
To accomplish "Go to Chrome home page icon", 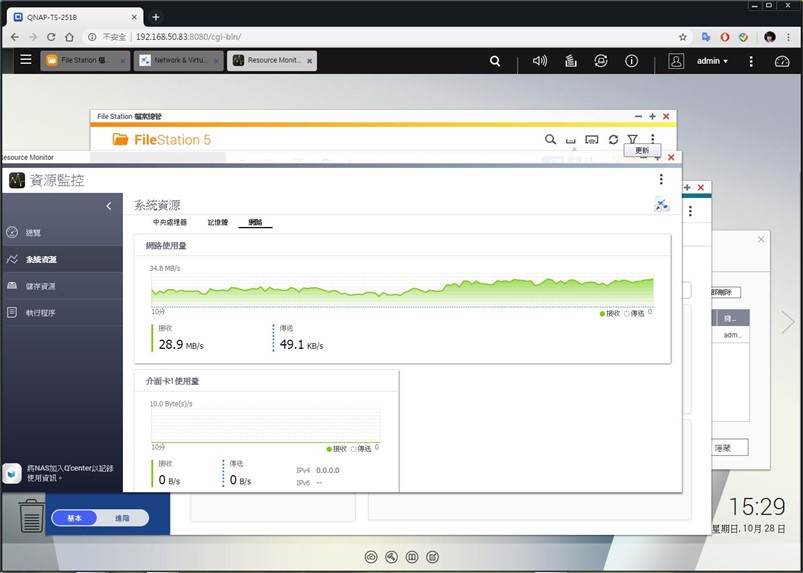I will tap(69, 37).
